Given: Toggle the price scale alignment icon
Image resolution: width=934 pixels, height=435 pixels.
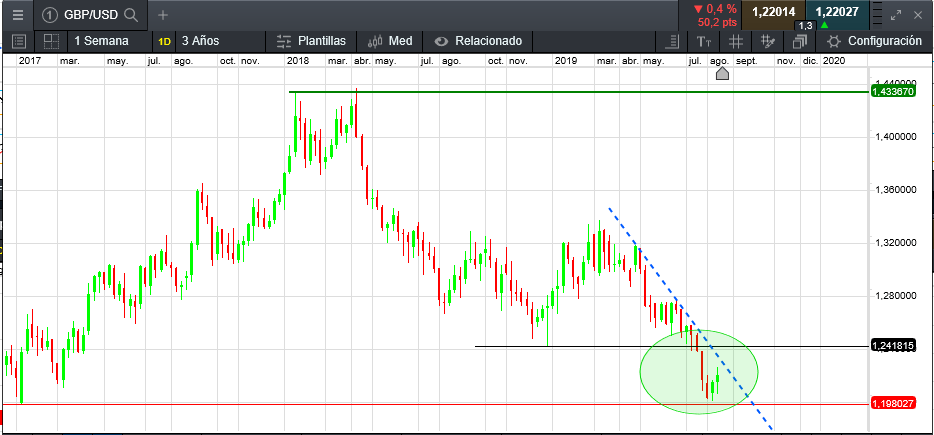Looking at the screenshot, I should tap(671, 41).
